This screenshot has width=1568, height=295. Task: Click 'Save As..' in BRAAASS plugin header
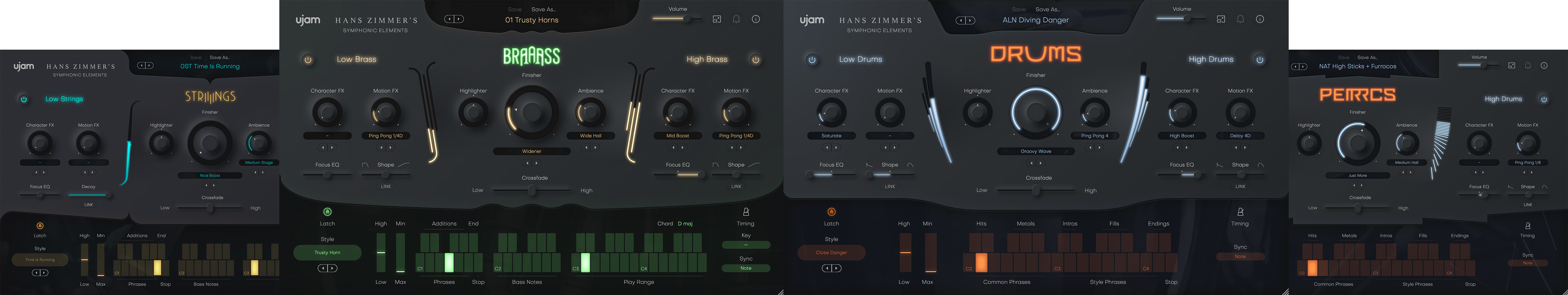pyautogui.click(x=543, y=9)
